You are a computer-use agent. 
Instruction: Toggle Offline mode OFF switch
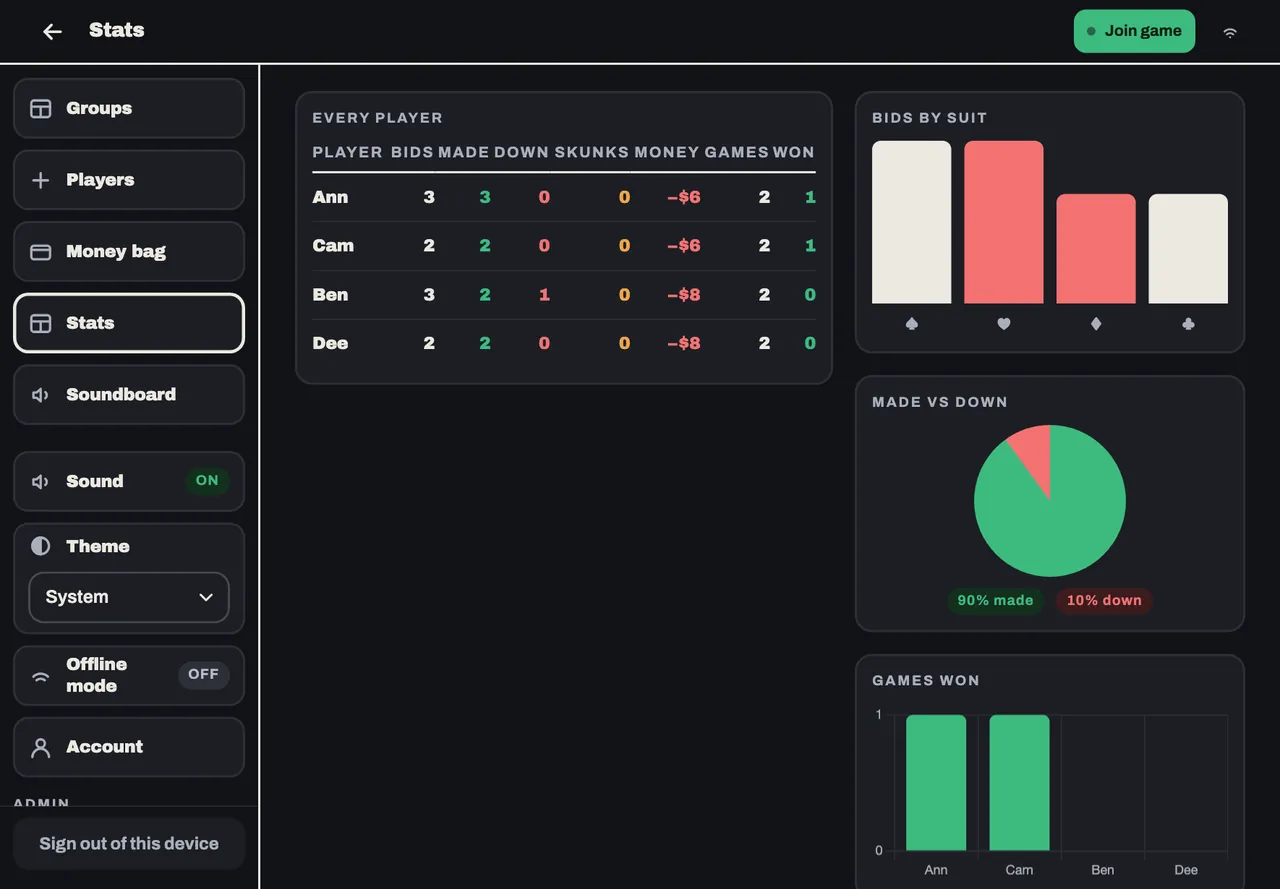(203, 675)
